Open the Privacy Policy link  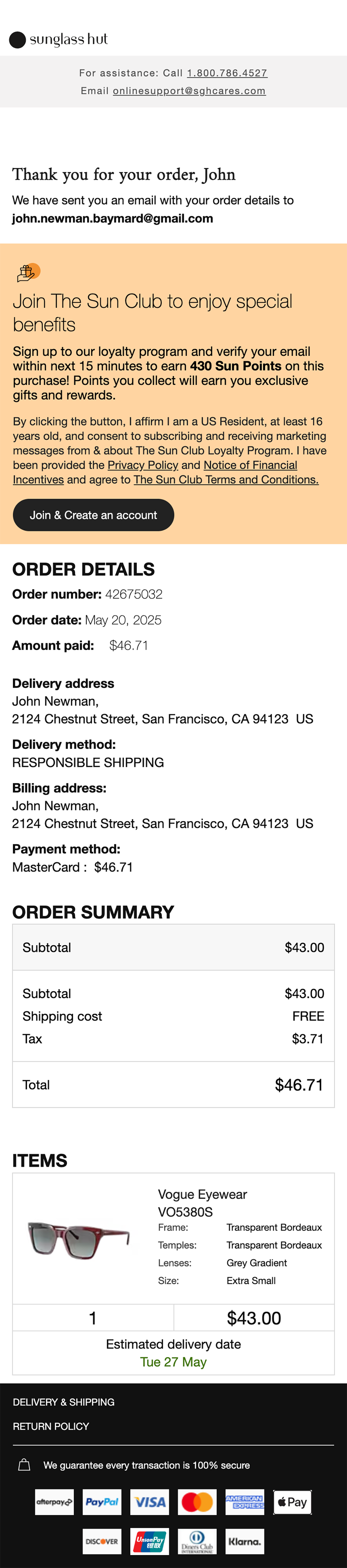pos(143,465)
